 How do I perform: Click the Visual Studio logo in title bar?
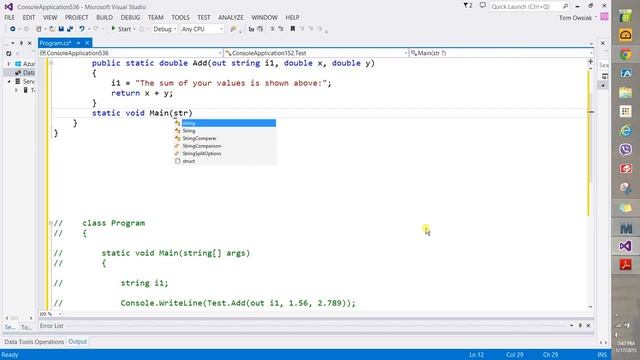click(x=8, y=7)
